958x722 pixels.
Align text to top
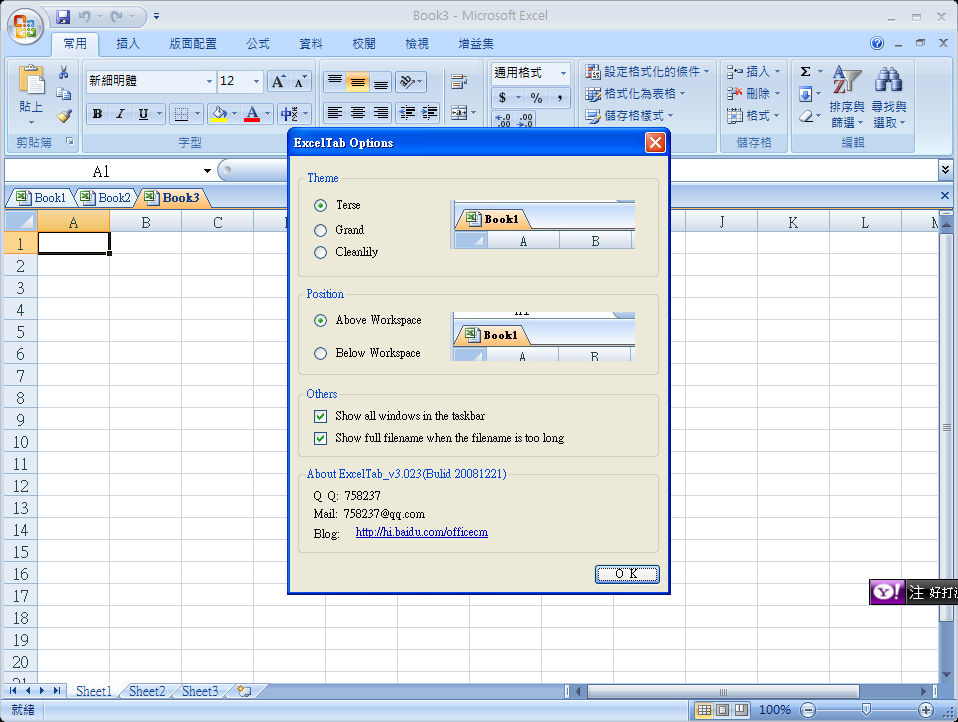pyautogui.click(x=335, y=81)
